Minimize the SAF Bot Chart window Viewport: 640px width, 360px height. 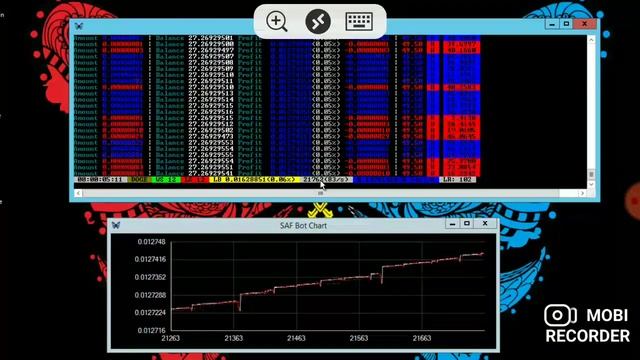coord(452,224)
